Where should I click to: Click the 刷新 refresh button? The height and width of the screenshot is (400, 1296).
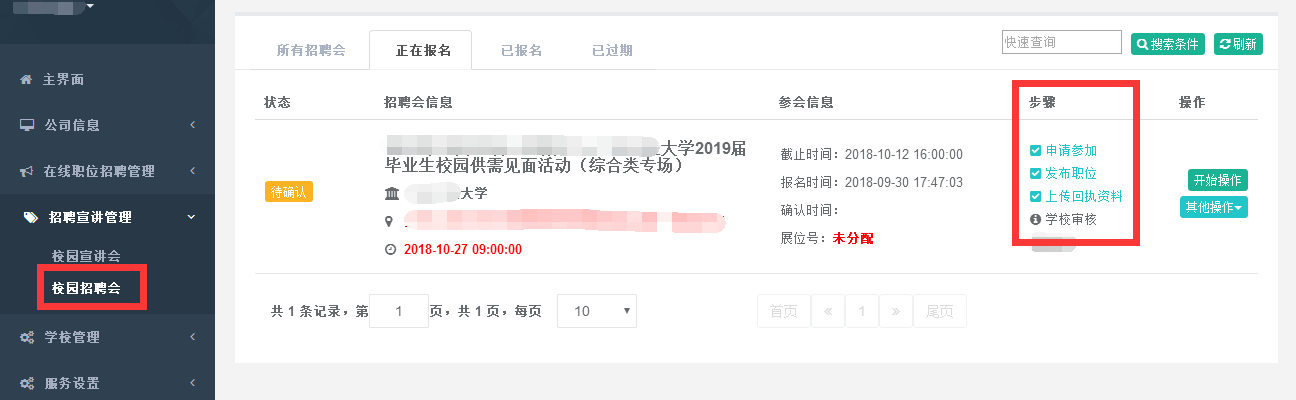click(x=1238, y=44)
